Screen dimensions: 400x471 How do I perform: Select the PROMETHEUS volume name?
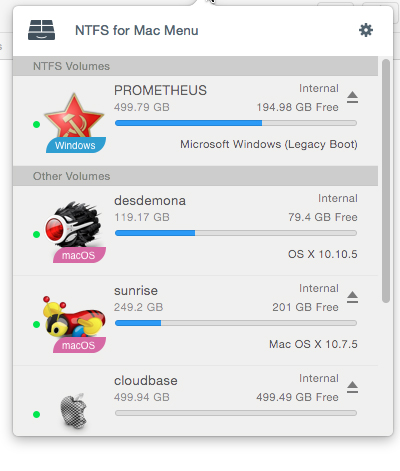(x=160, y=90)
